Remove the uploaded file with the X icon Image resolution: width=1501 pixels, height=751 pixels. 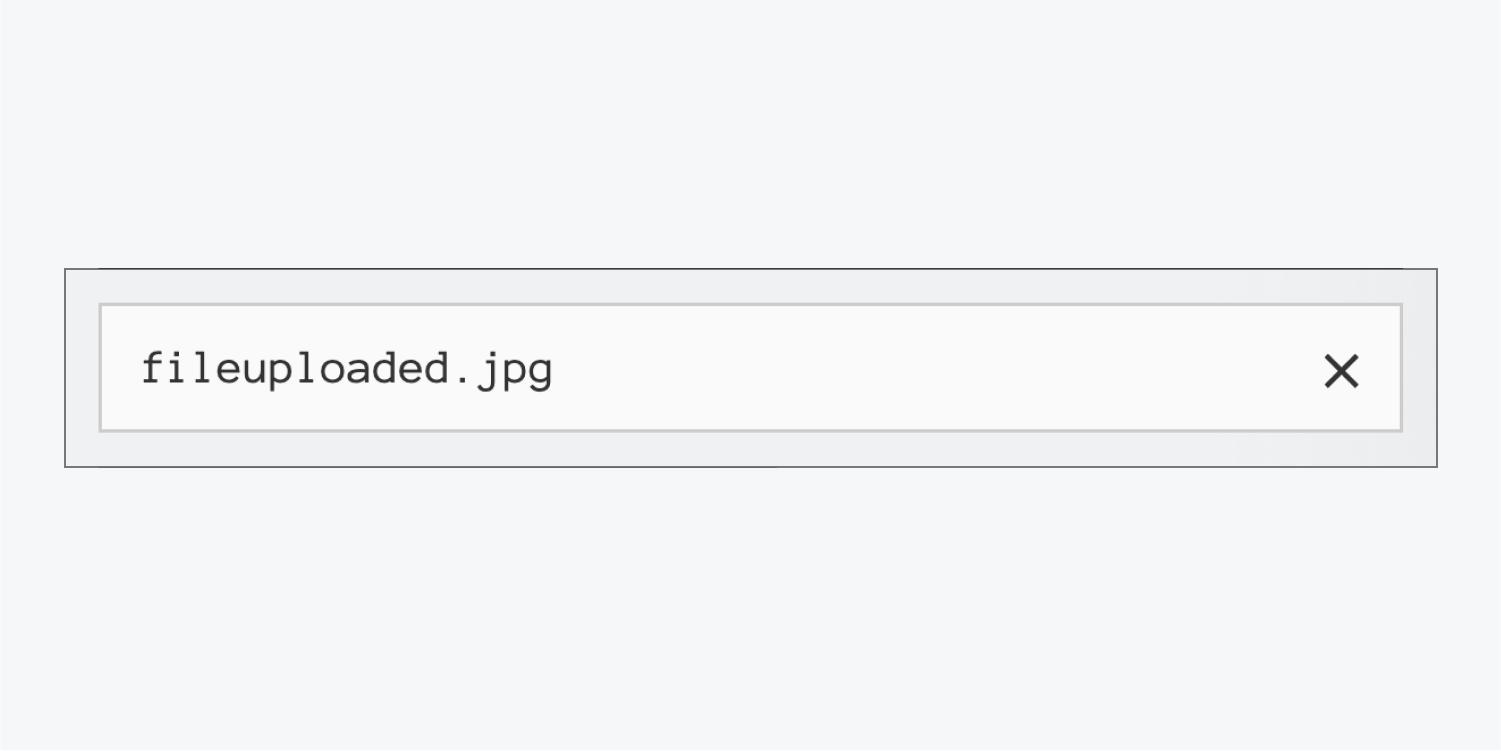1341,371
